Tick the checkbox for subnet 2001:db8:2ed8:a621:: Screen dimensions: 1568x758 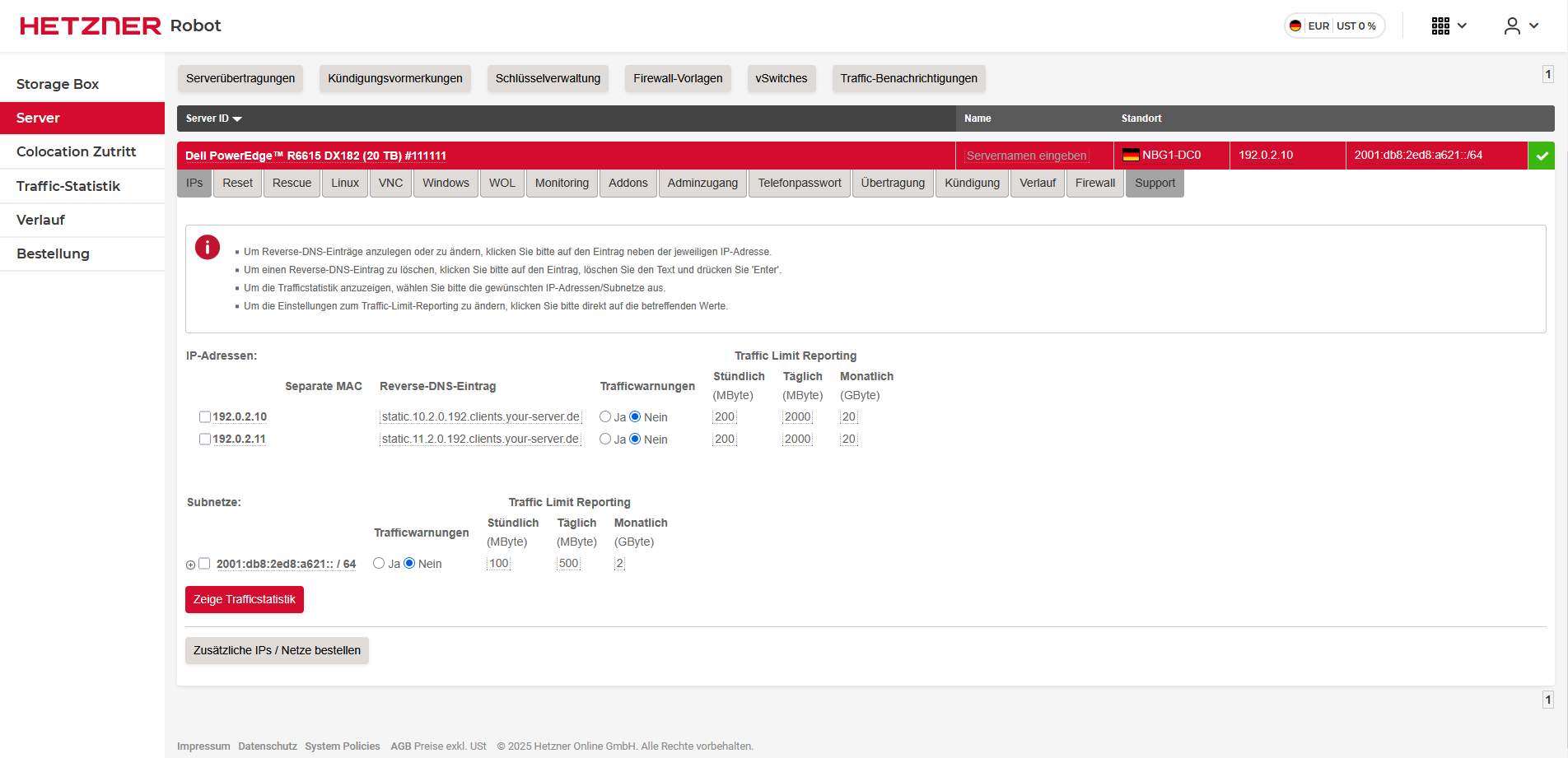[204, 564]
